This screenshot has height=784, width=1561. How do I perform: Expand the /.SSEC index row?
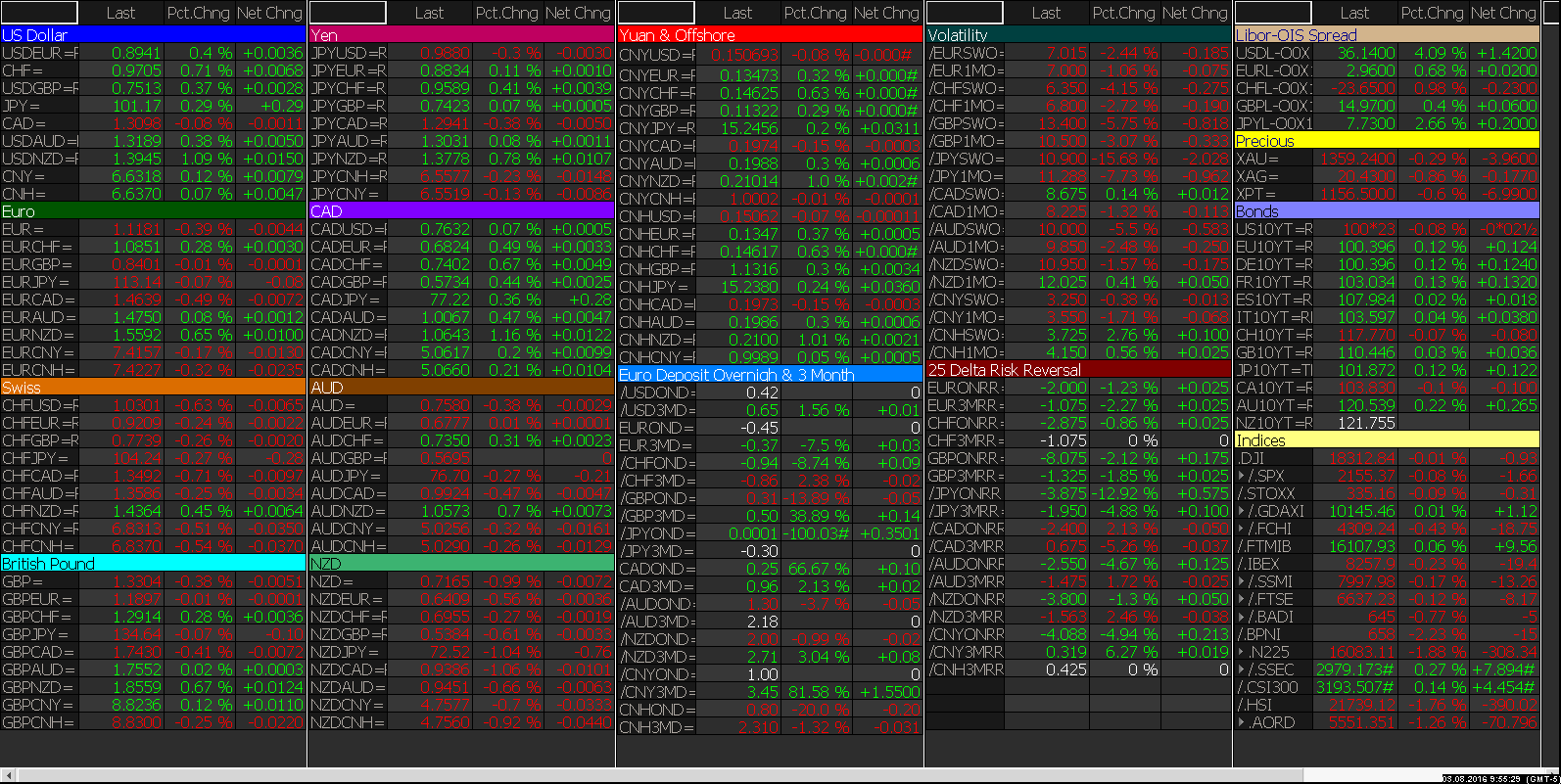1242,669
